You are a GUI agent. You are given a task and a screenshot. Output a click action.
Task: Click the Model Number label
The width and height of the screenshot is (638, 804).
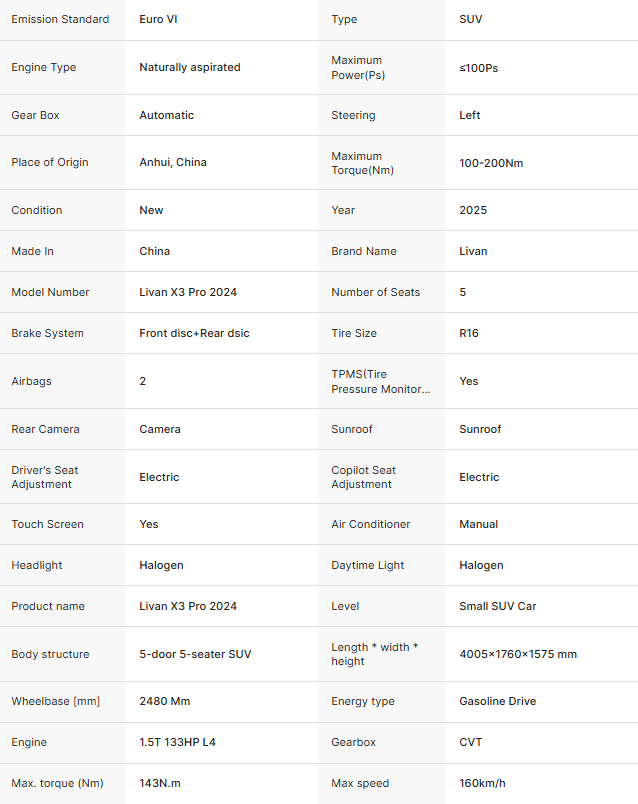point(50,292)
